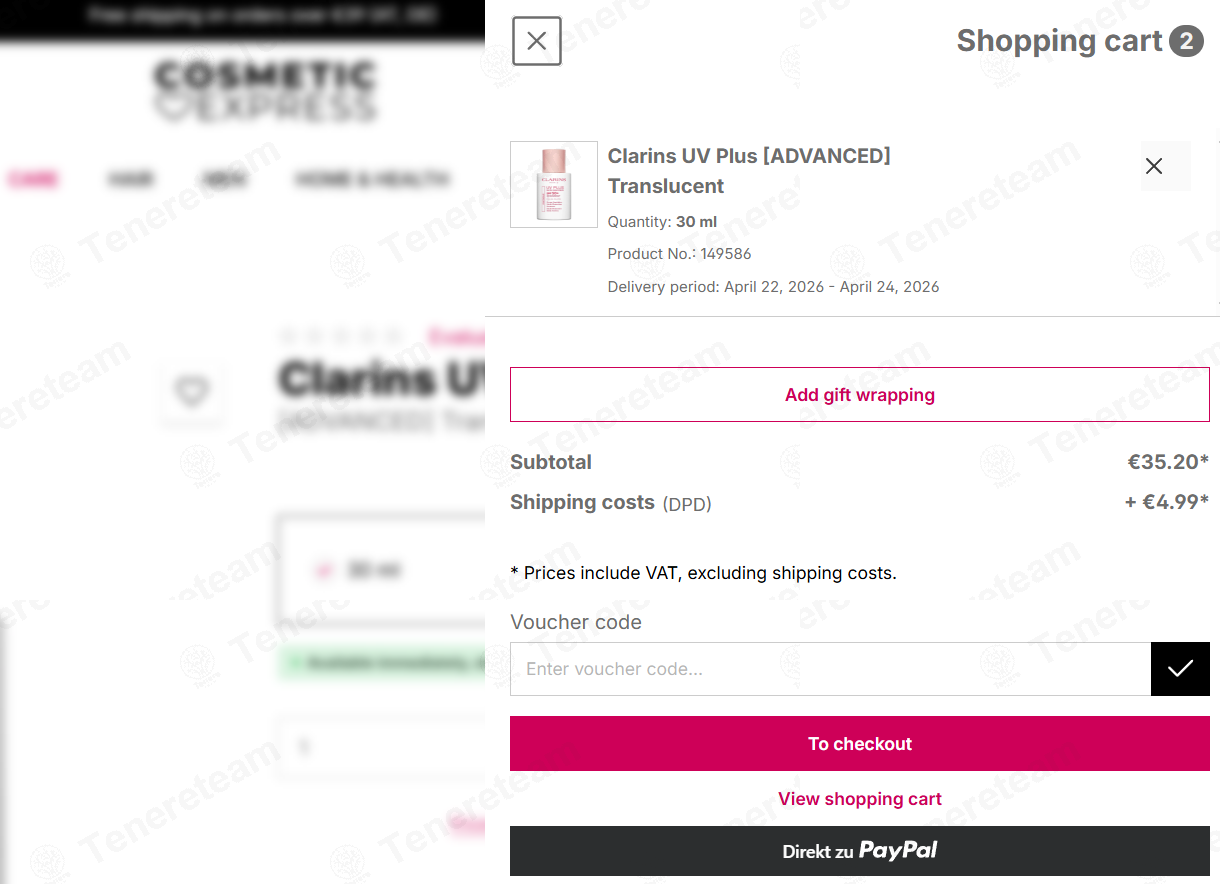1220x884 pixels.
Task: Add gift wrapping to the order
Action: (860, 394)
